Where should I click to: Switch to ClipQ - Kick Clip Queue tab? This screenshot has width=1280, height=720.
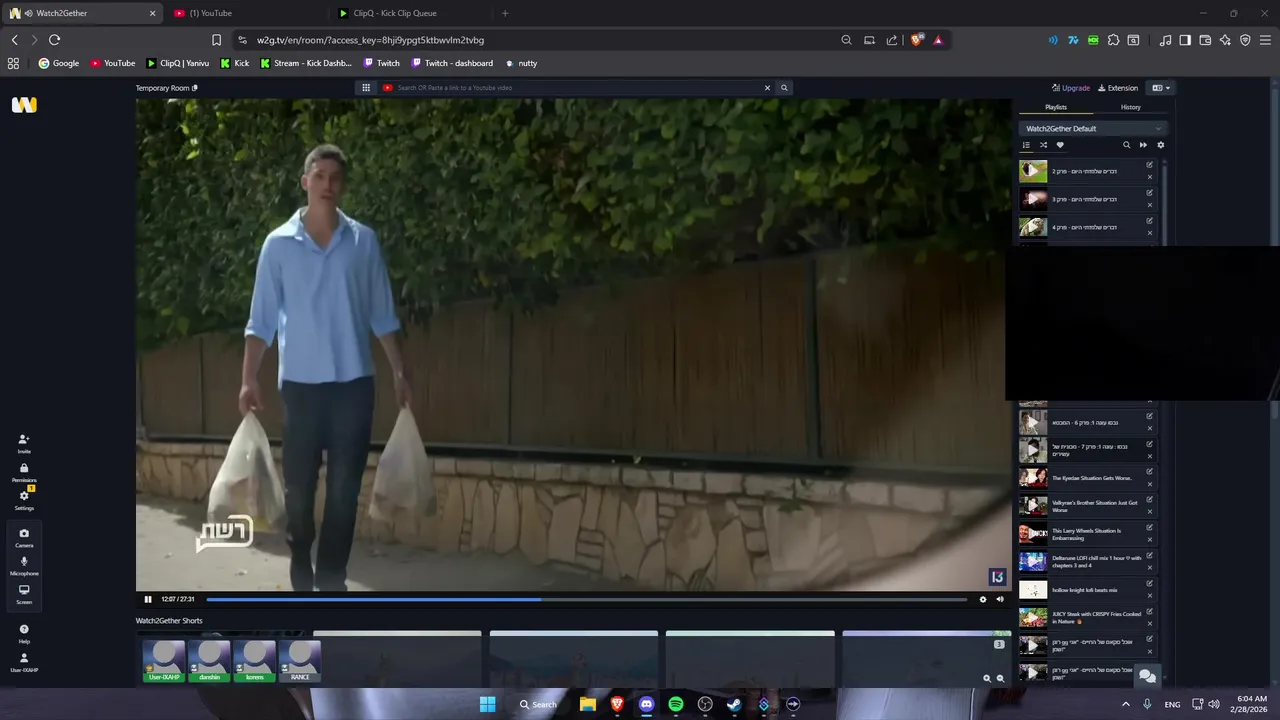410,13
